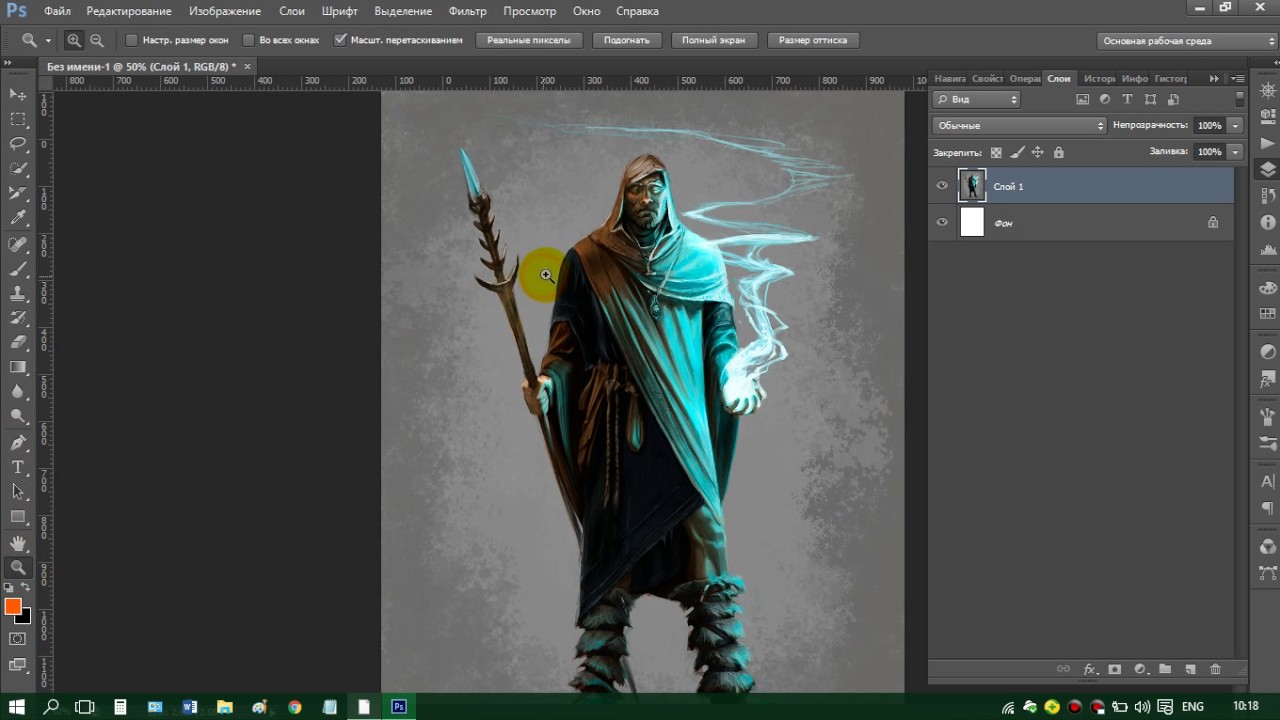Select the Rectangle shape tool
The image size is (1280, 720).
18,516
